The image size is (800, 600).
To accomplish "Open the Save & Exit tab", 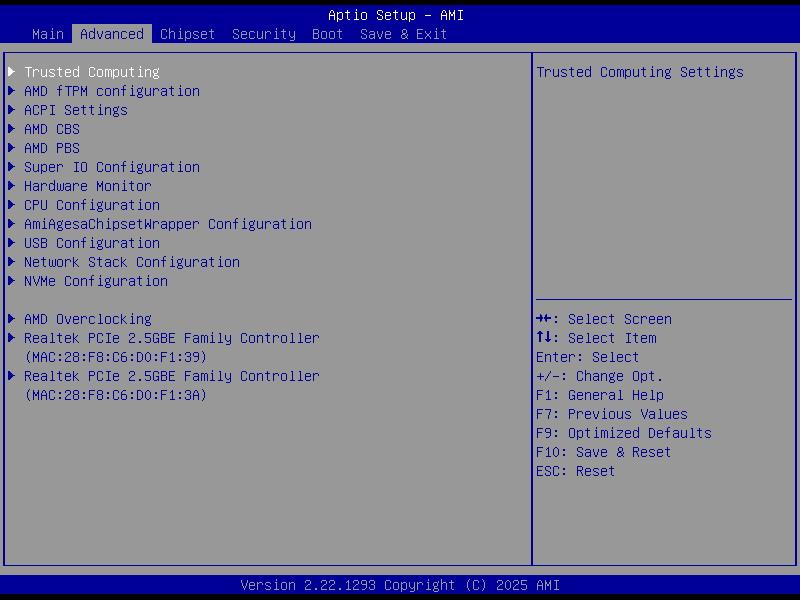I will tap(404, 34).
